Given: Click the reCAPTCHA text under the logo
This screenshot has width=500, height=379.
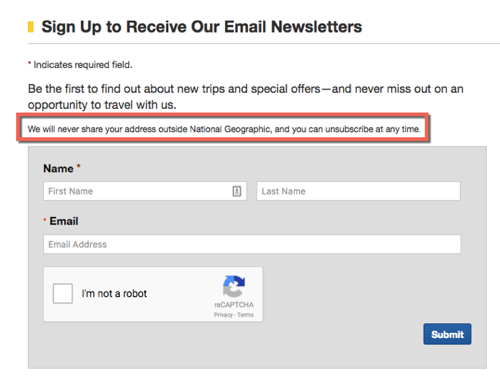Looking at the screenshot, I should click(234, 305).
